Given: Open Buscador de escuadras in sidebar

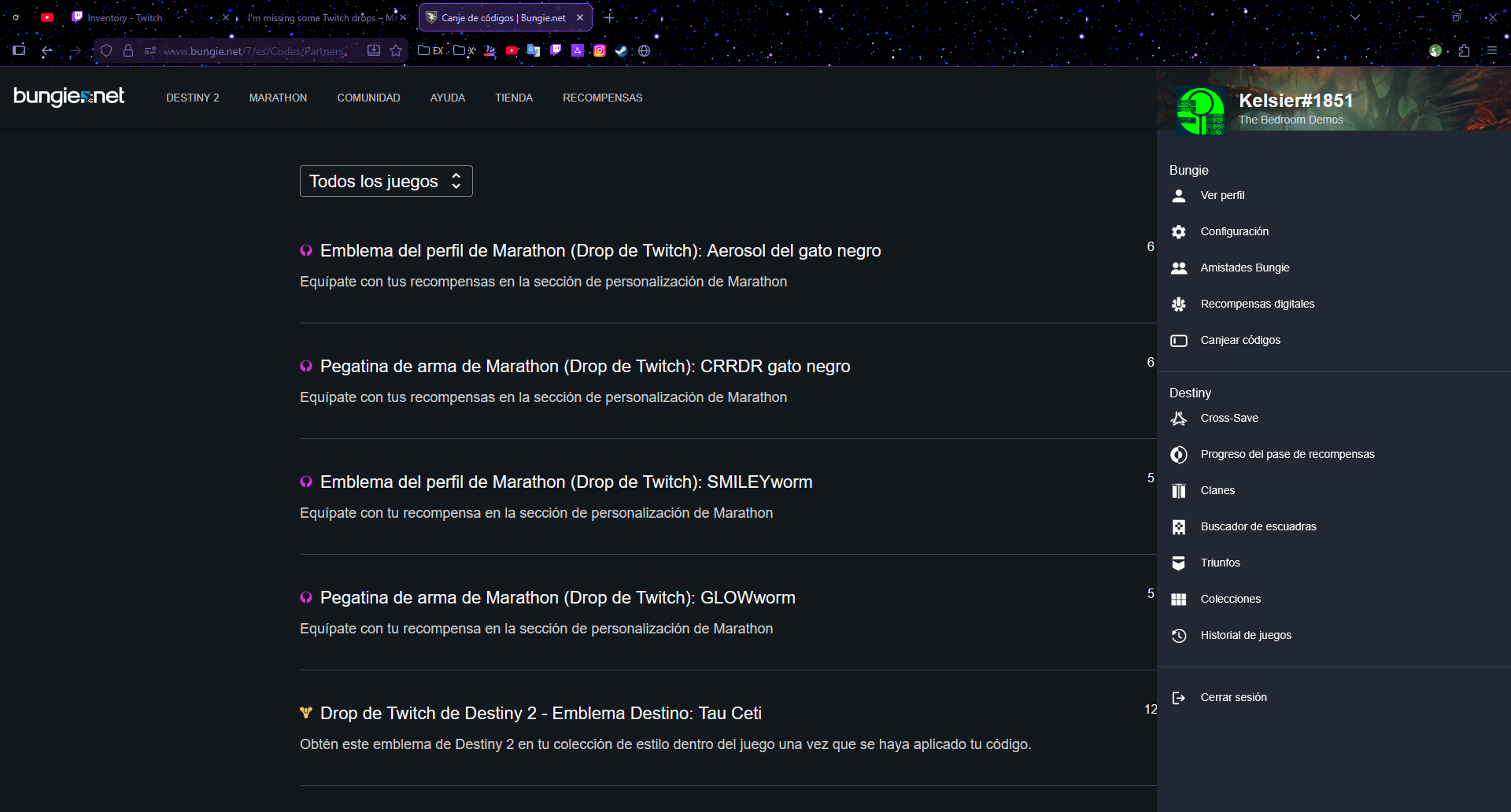Looking at the screenshot, I should point(1258,527).
